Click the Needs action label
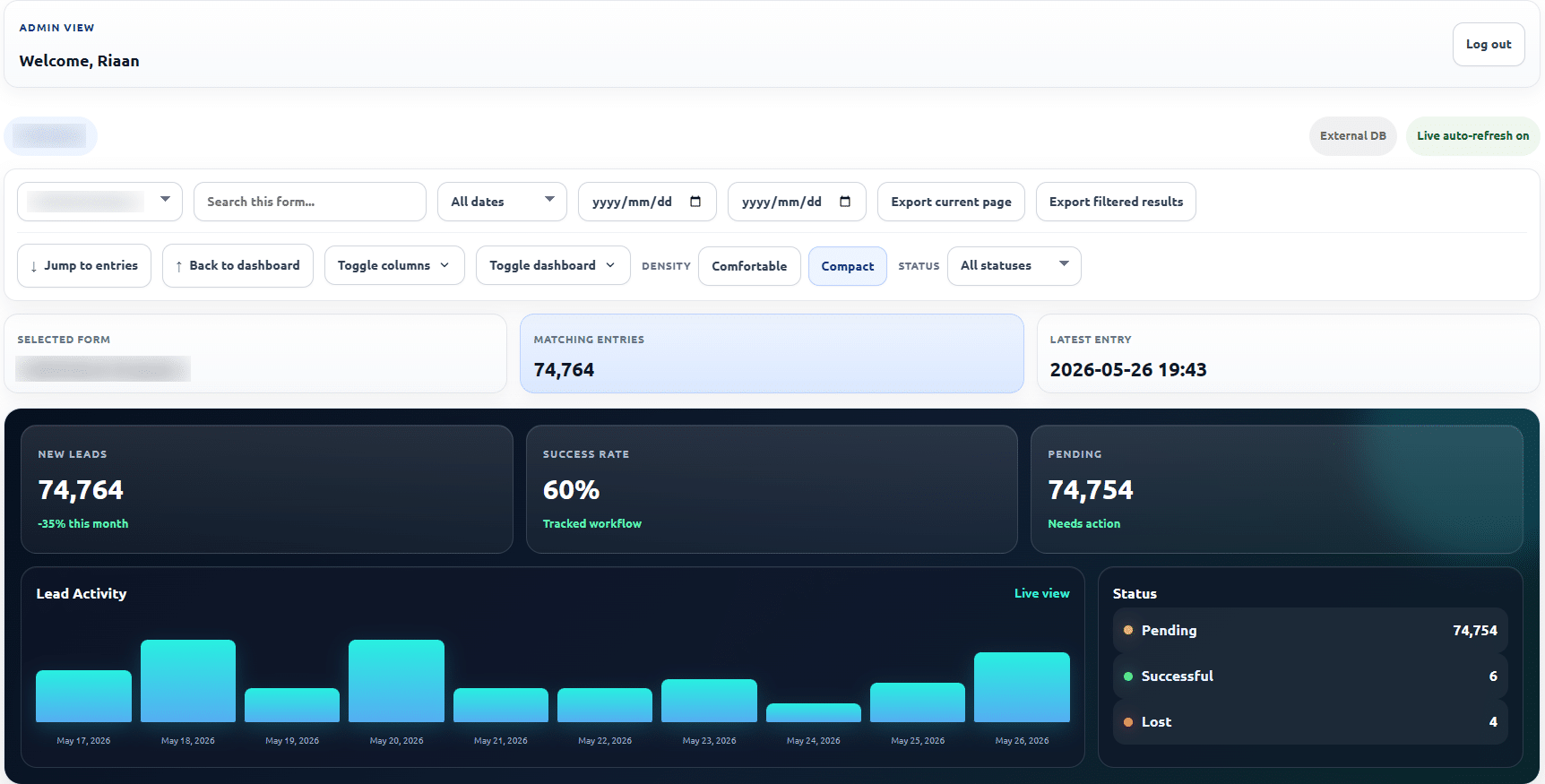 1084,524
